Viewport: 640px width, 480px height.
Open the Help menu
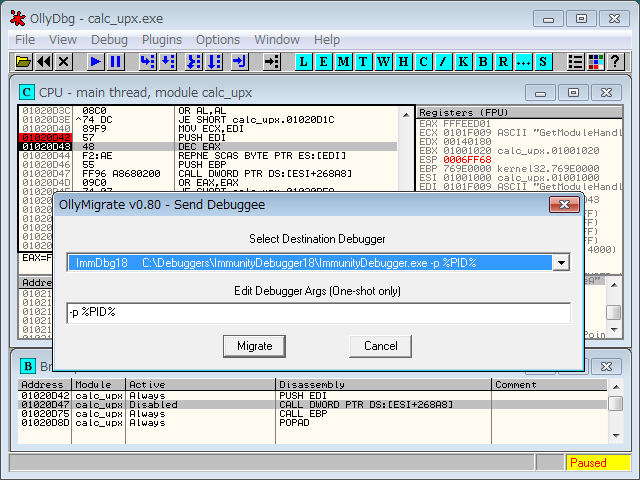click(x=327, y=40)
